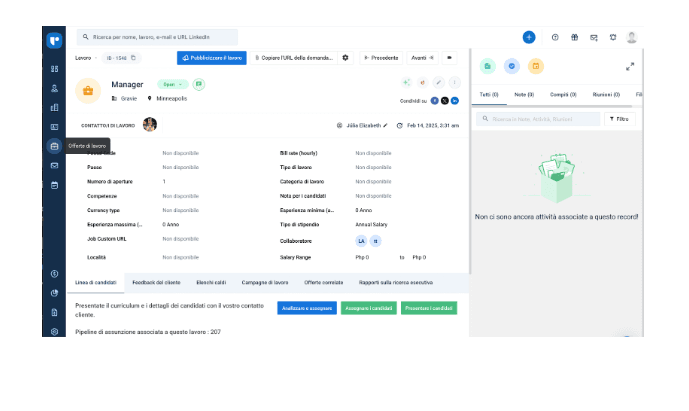Open the three-dot more options menu
The width and height of the screenshot is (689, 411).
pyautogui.click(x=454, y=82)
